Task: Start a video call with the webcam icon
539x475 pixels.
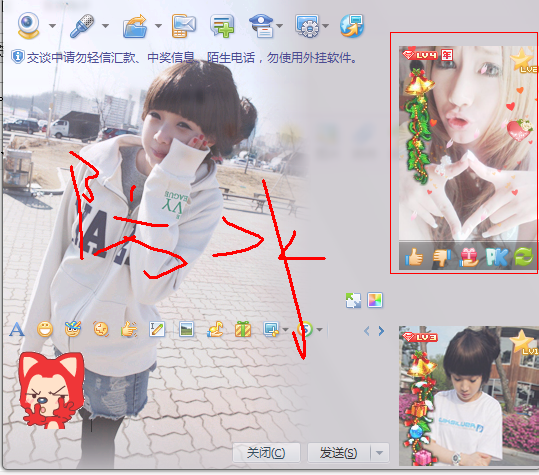Action: (x=29, y=25)
